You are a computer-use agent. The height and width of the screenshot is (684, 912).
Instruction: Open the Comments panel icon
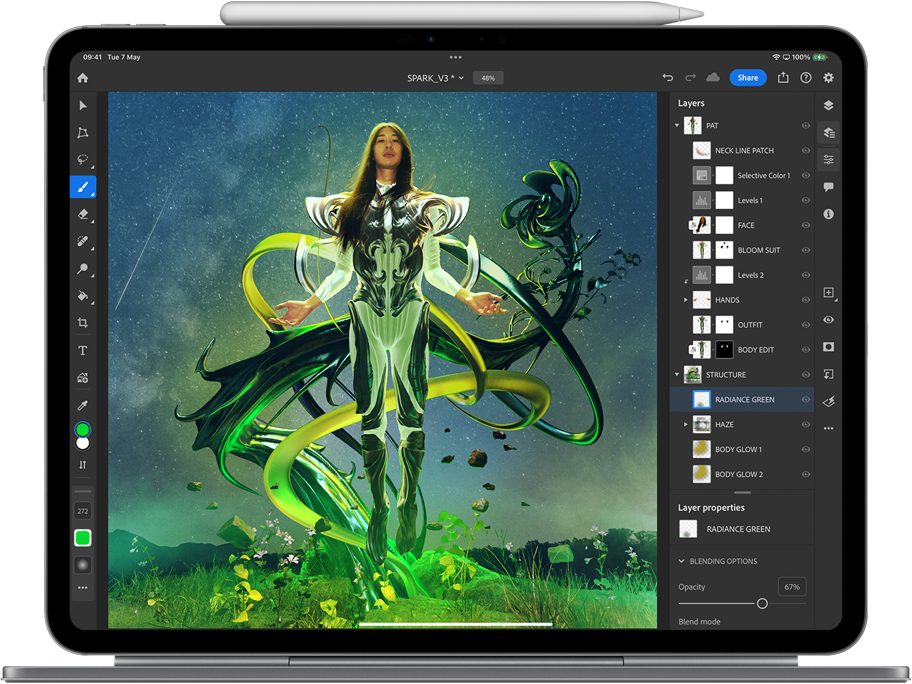(x=829, y=187)
